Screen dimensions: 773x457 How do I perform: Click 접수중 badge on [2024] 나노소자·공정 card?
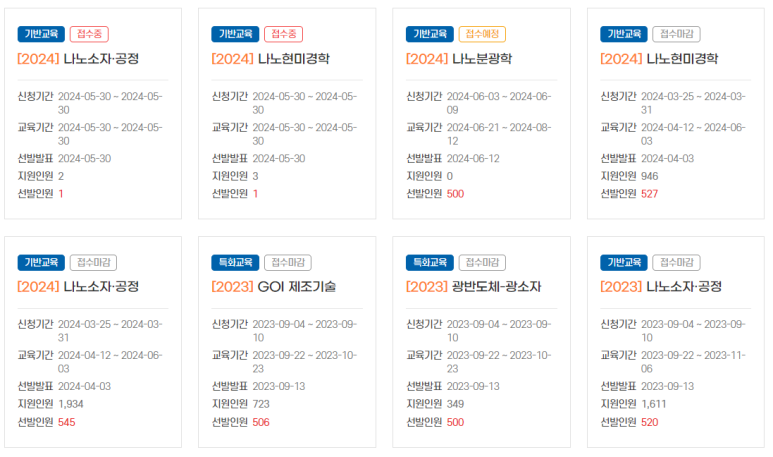pyautogui.click(x=89, y=34)
